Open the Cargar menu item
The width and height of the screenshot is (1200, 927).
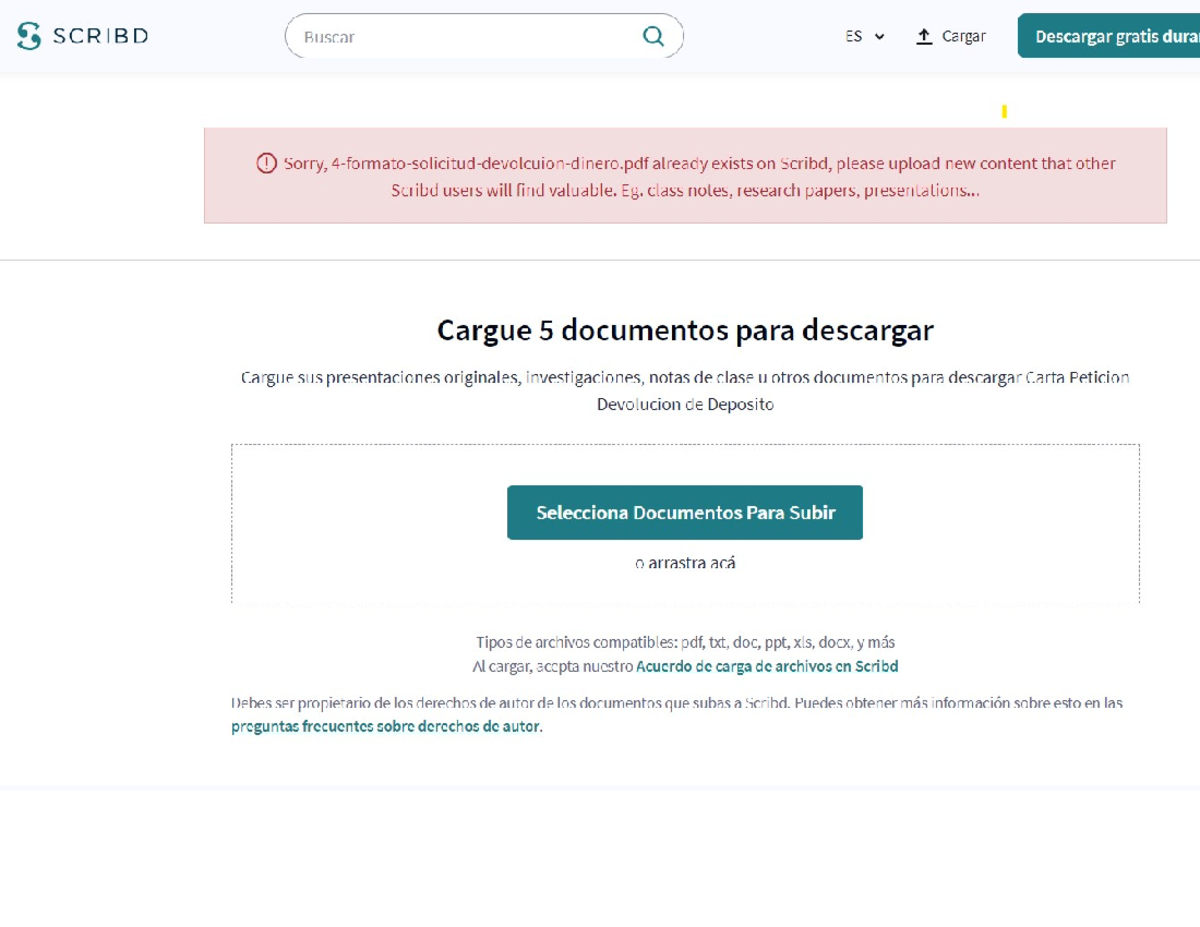[x=963, y=36]
